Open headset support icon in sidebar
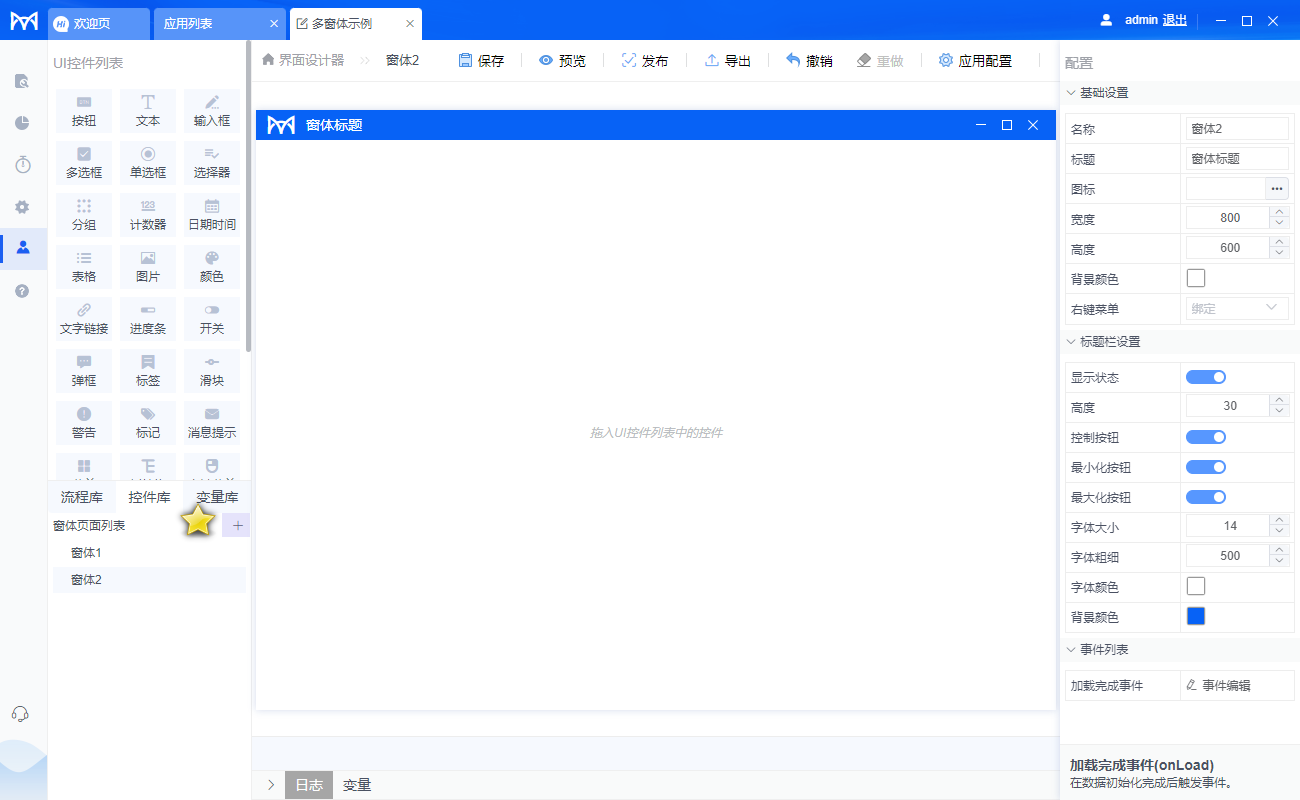Viewport: 1300px width, 800px height. pyautogui.click(x=20, y=713)
